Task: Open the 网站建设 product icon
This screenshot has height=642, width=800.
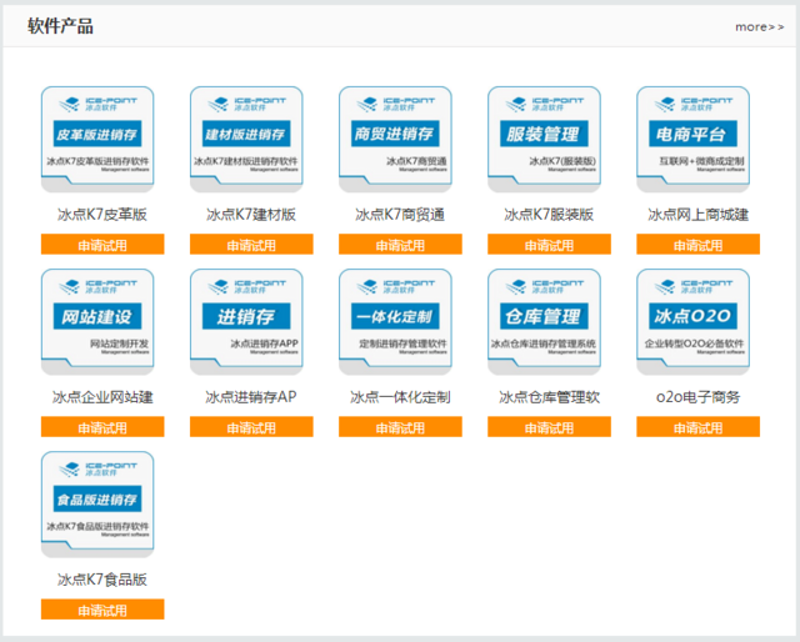Action: (x=97, y=322)
